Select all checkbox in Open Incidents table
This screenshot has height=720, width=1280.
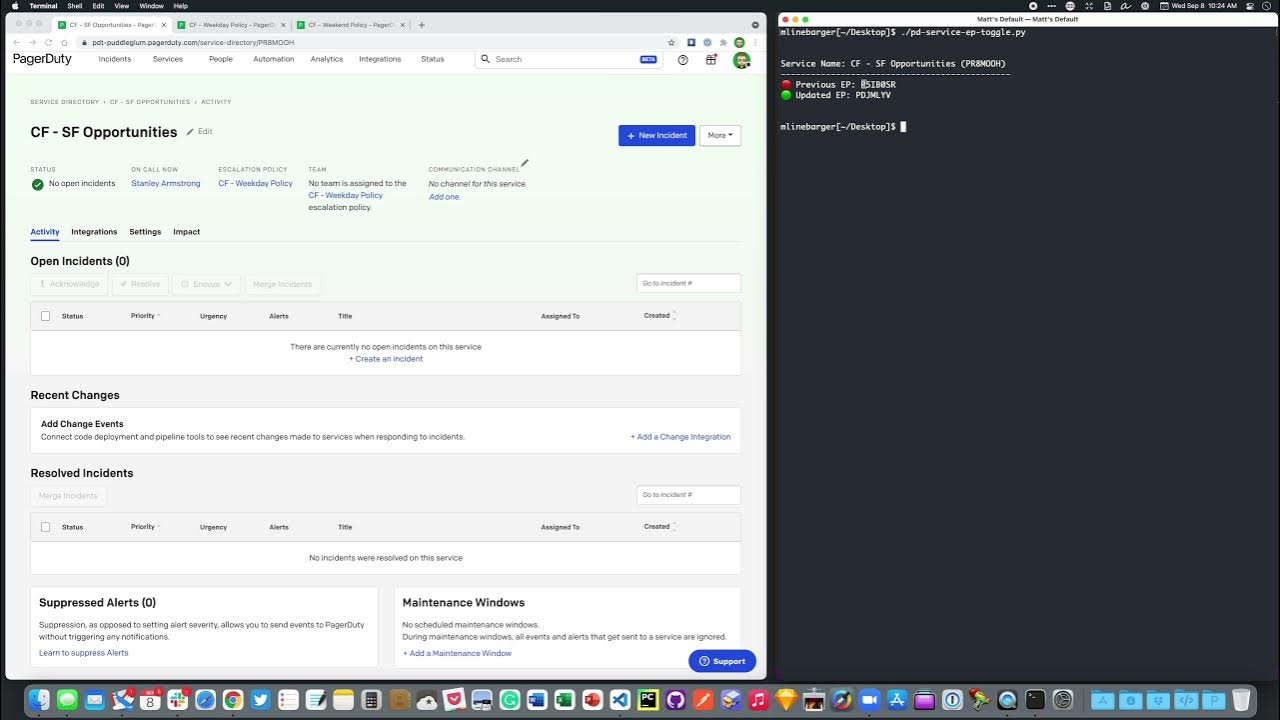pyautogui.click(x=45, y=316)
